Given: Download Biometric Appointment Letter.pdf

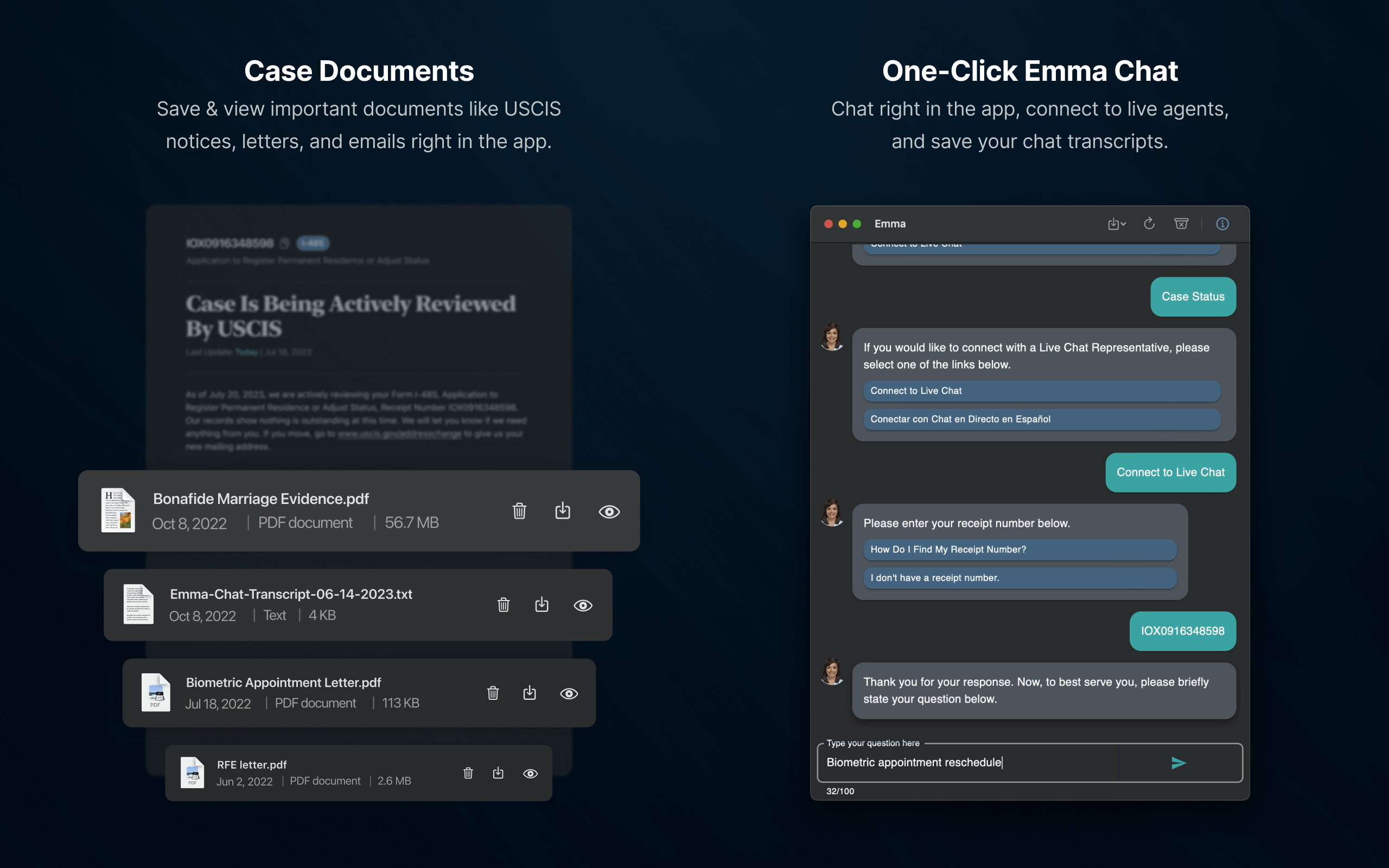Looking at the screenshot, I should (530, 693).
